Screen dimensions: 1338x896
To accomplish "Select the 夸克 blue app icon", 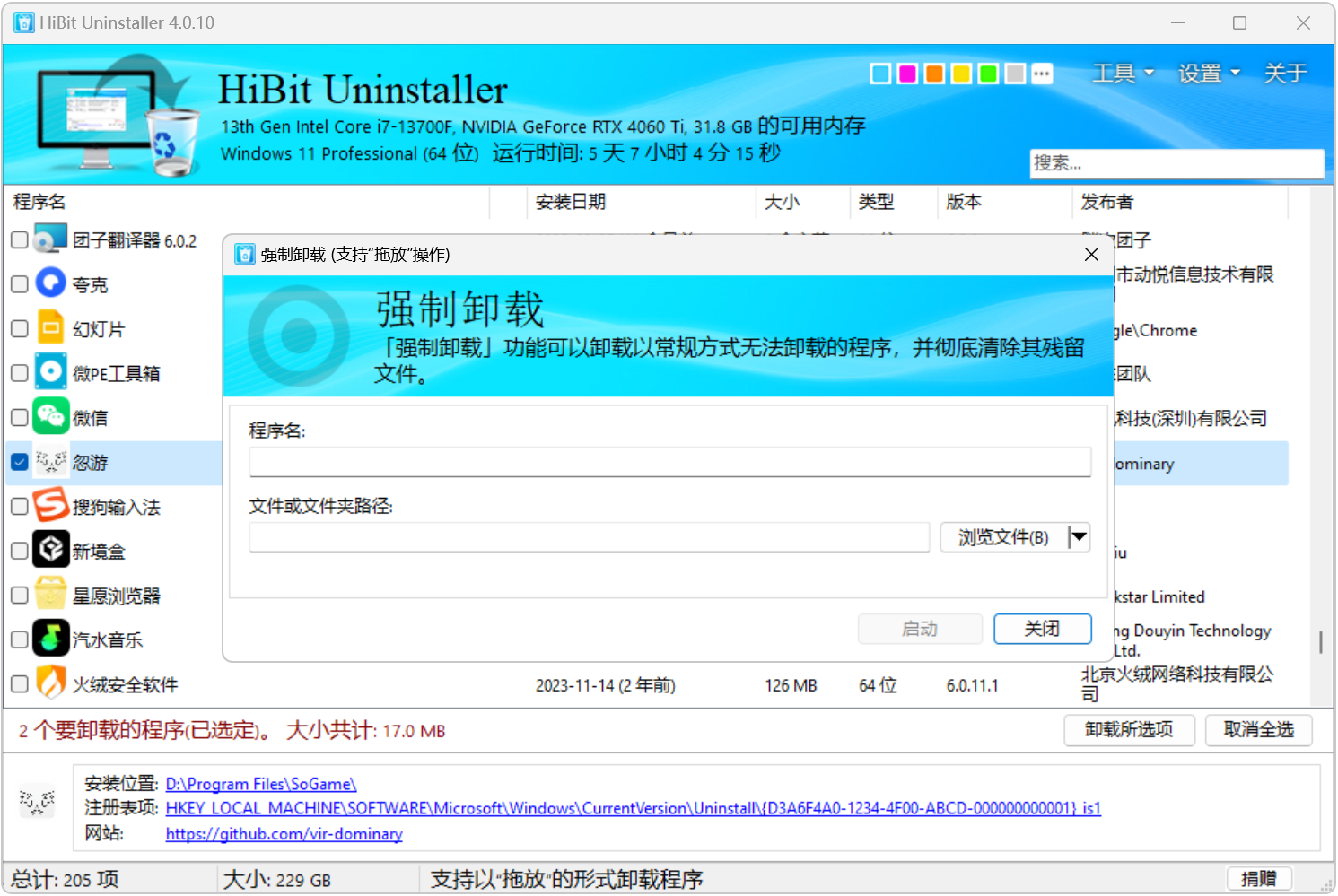I will point(50,283).
